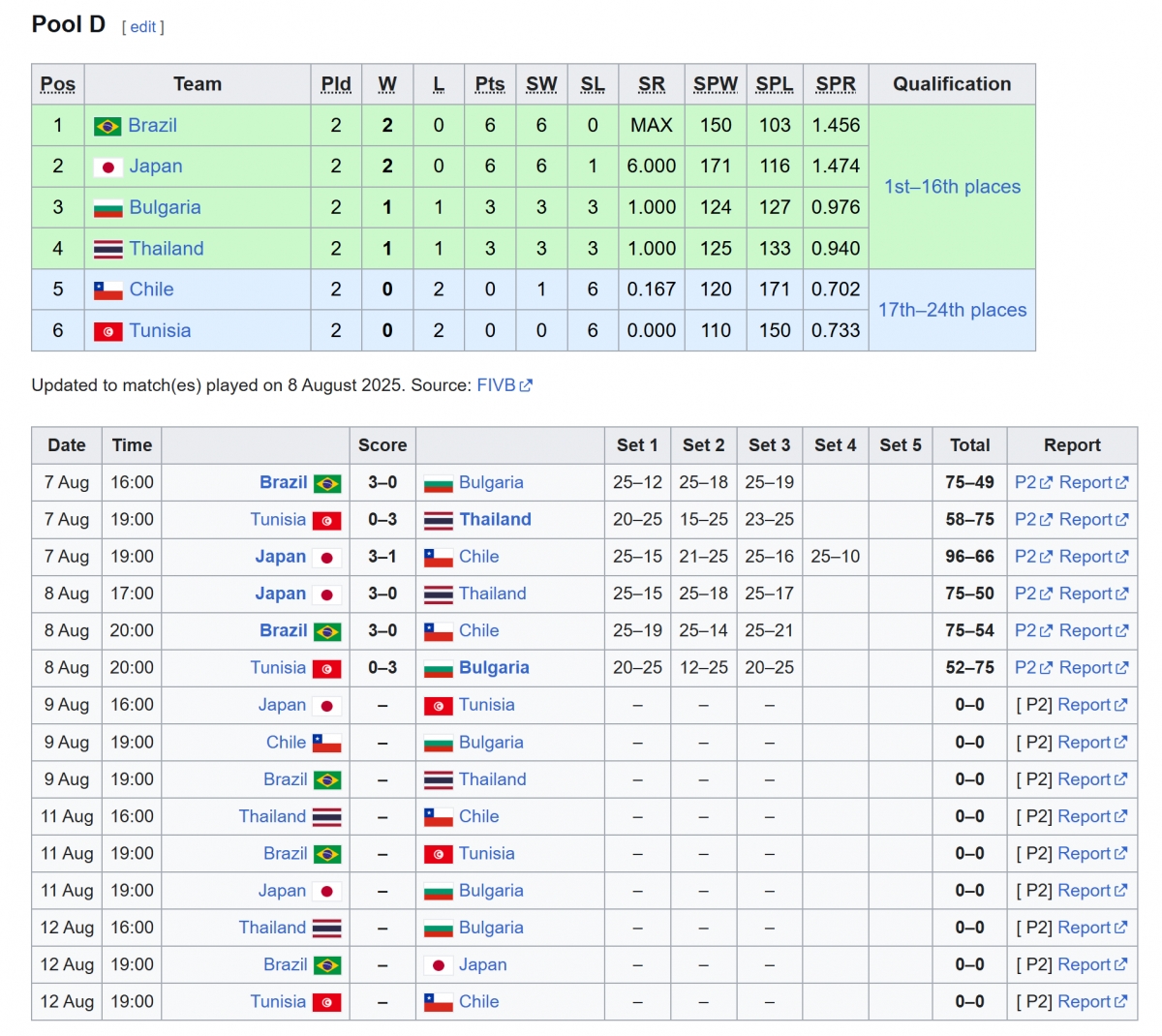1162x1036 pixels.
Task: Click the SPR column header abbreviation
Action: [835, 84]
